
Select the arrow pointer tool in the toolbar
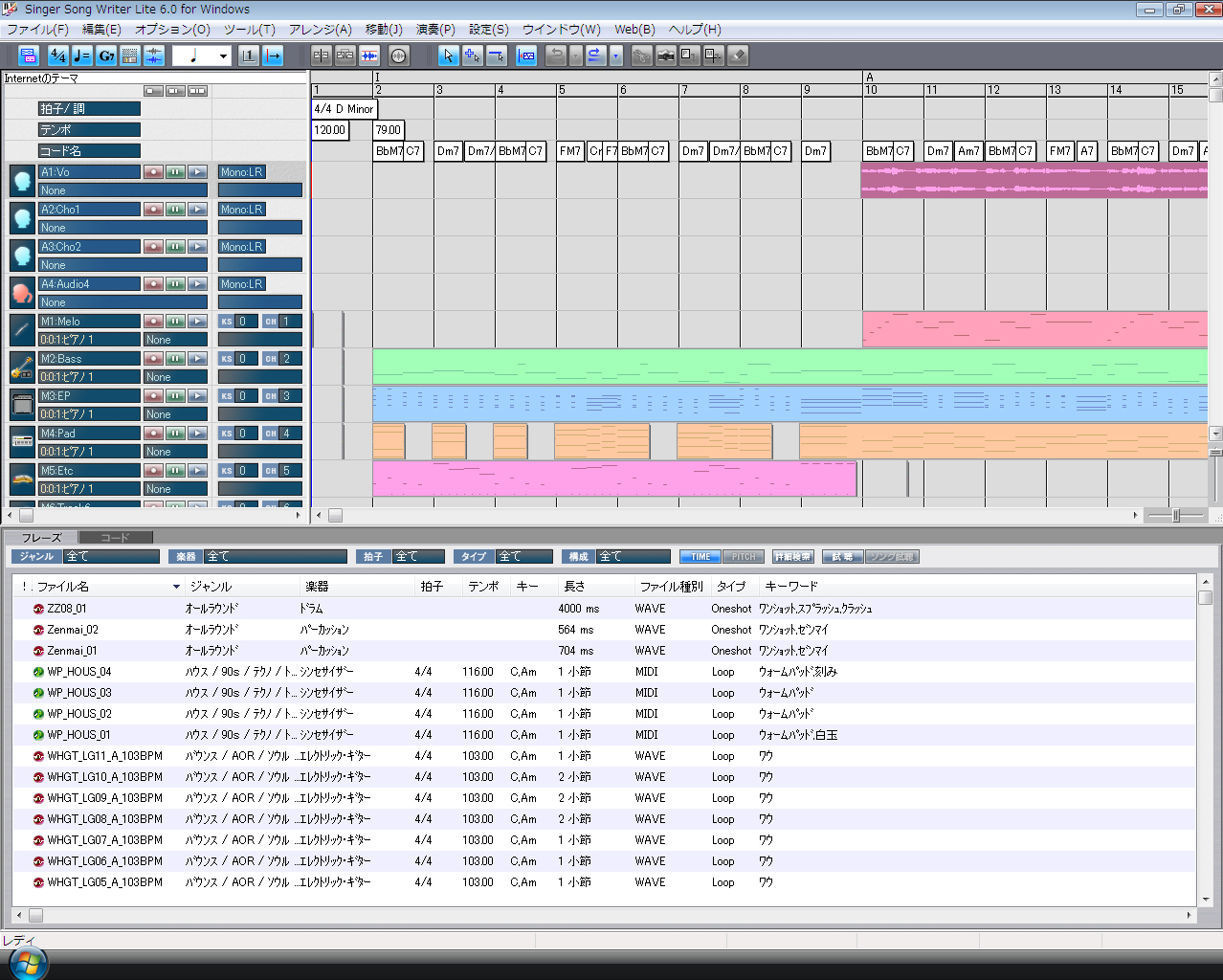[448, 56]
